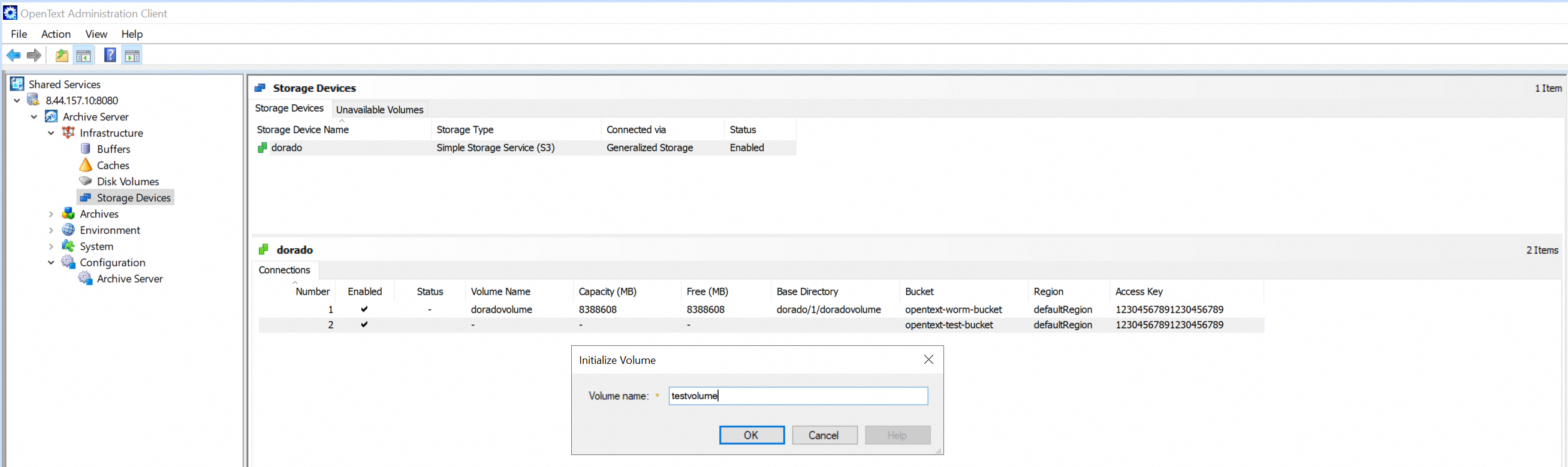Toggle the Show/Hide Console Tree toolbar icon

pos(83,55)
